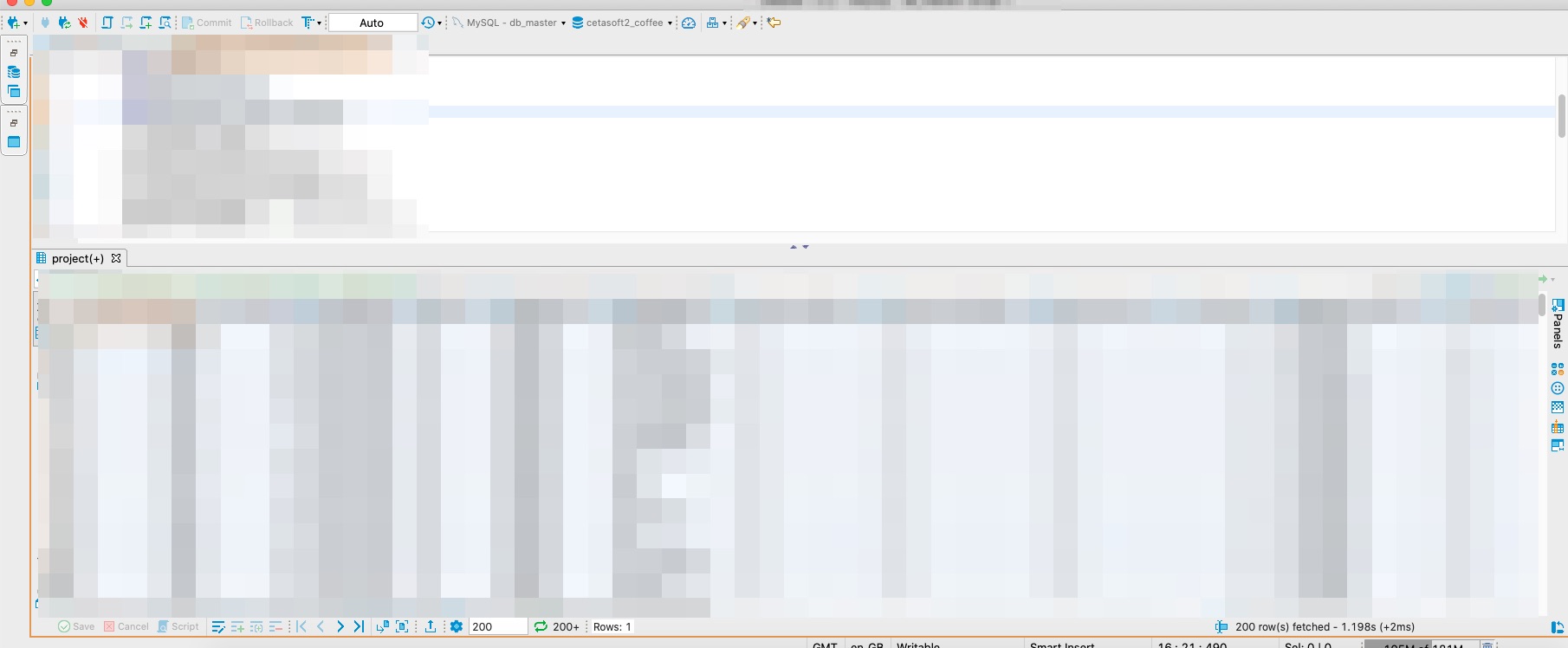Toggle the Panels side button
This screenshot has height=648, width=1568.
[x=1558, y=323]
